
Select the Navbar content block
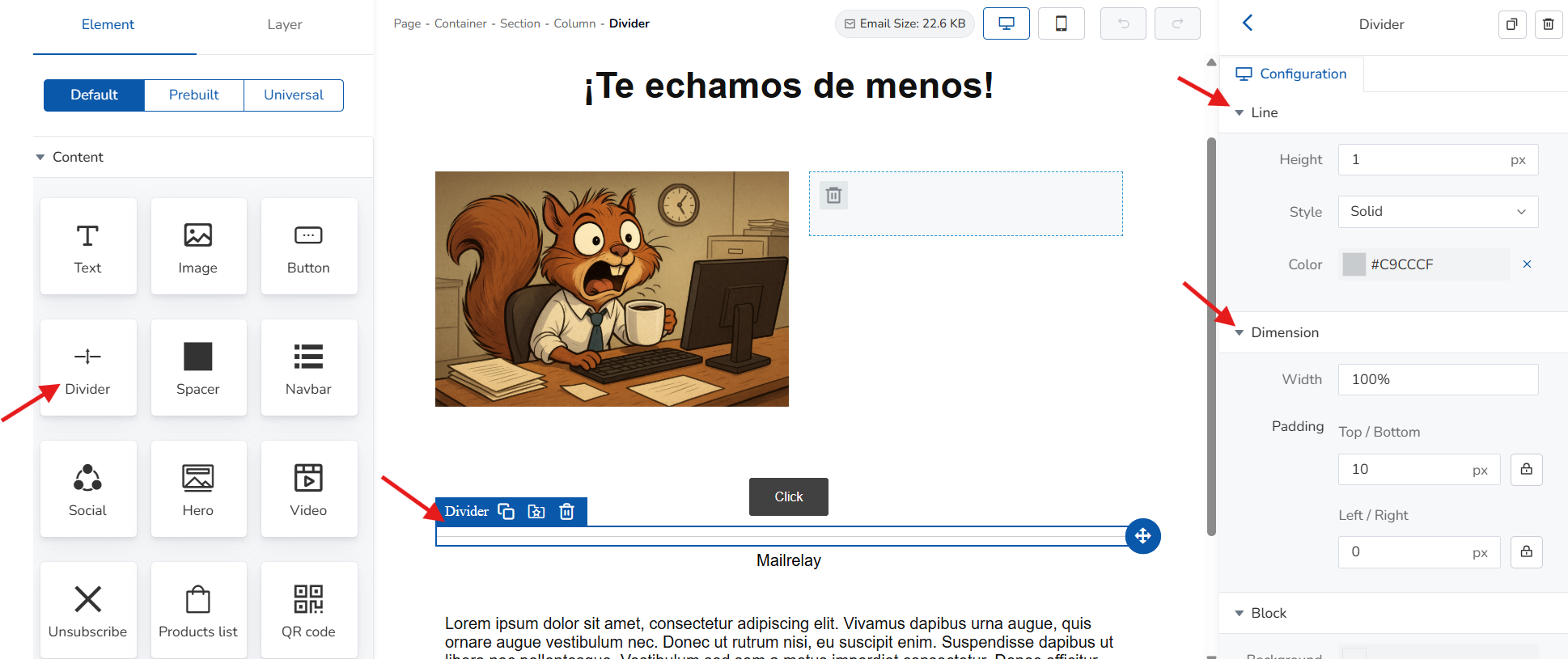click(x=308, y=368)
